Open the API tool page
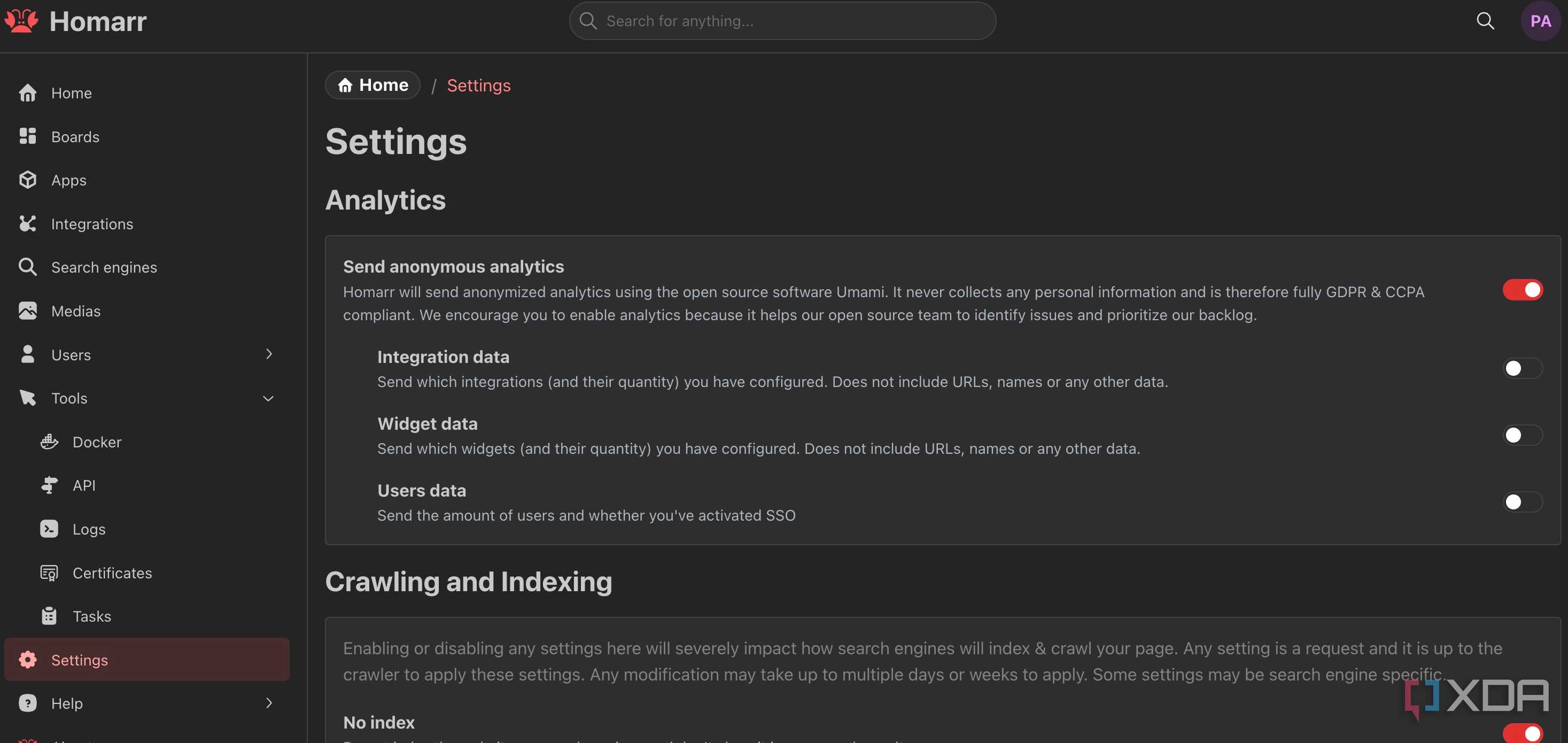This screenshot has height=743, width=1568. click(x=157, y=485)
